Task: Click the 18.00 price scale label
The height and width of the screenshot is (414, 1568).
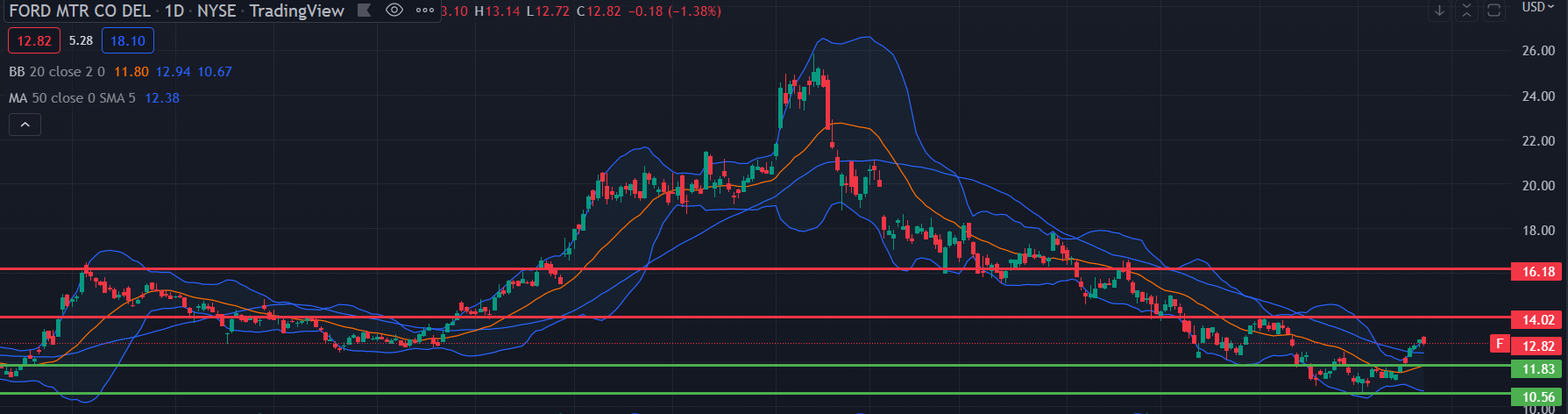Action: tap(1538, 231)
